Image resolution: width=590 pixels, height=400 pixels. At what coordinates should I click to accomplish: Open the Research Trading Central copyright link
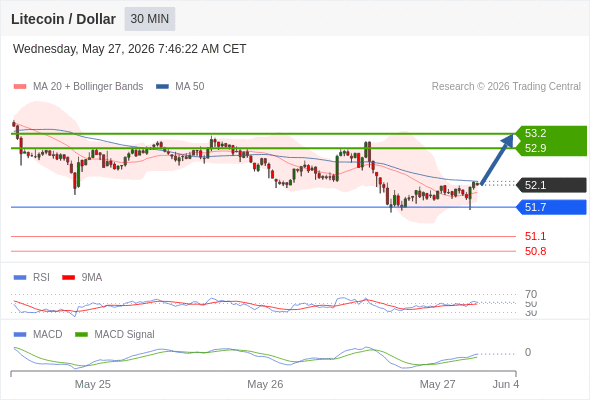506,87
